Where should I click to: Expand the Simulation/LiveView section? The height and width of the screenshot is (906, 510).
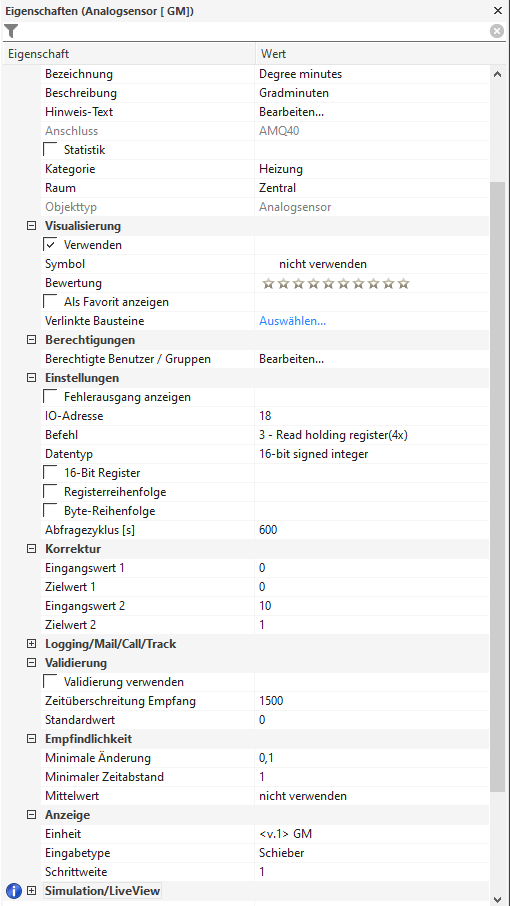pyautogui.click(x=32, y=890)
